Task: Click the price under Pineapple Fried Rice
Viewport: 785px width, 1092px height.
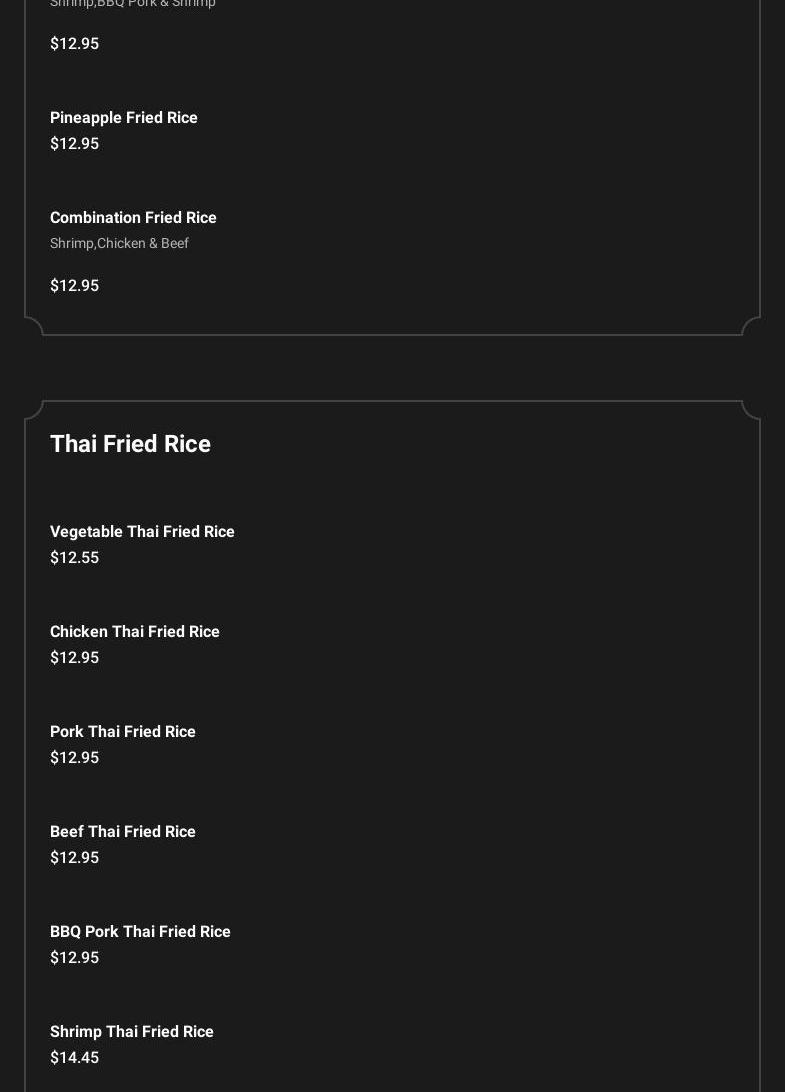Action: click(74, 144)
